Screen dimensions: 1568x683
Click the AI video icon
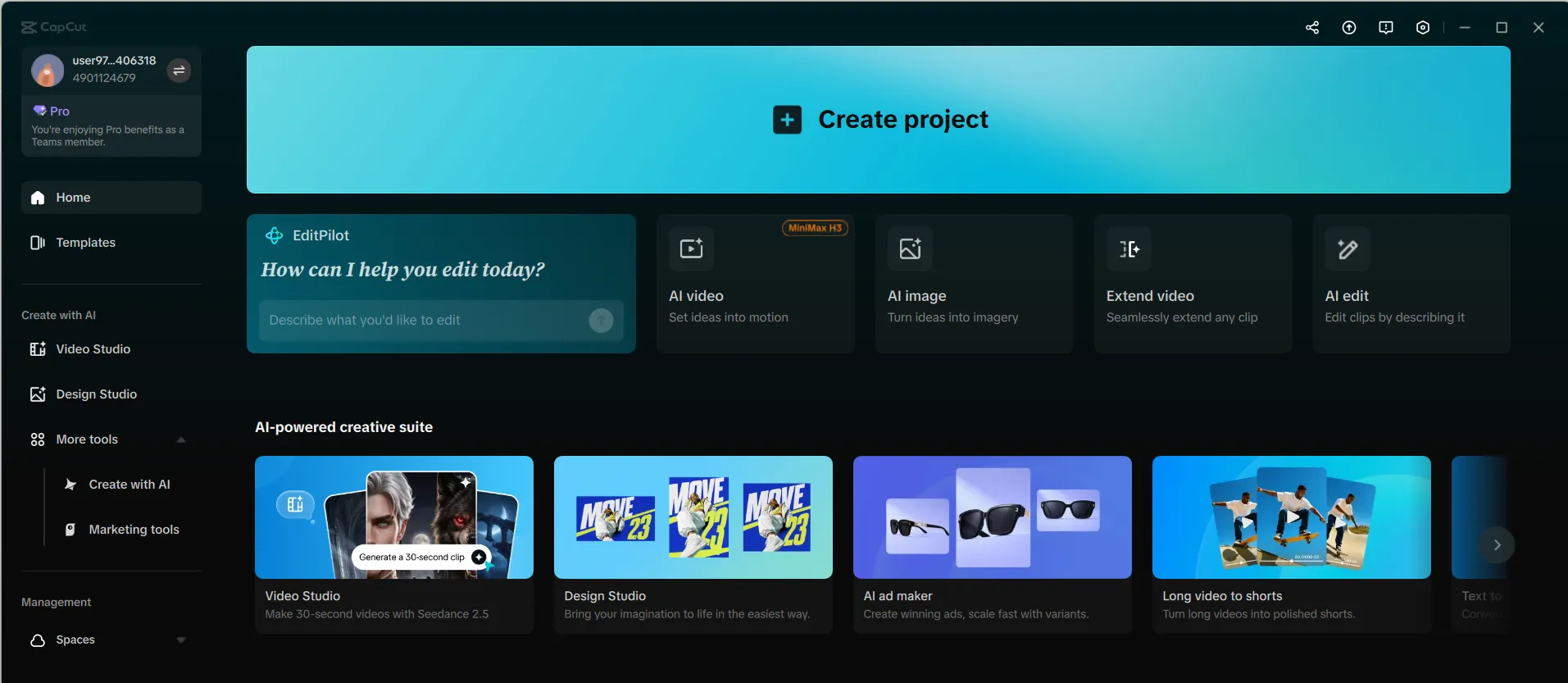pyautogui.click(x=691, y=248)
